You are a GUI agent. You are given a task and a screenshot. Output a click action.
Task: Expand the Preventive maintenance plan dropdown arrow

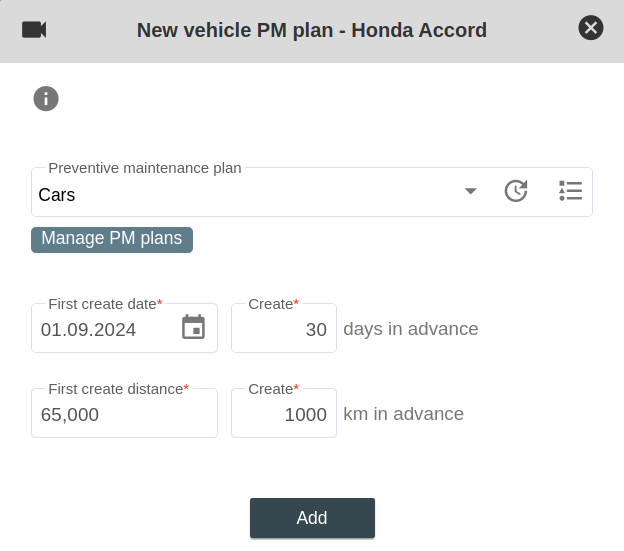pos(470,191)
